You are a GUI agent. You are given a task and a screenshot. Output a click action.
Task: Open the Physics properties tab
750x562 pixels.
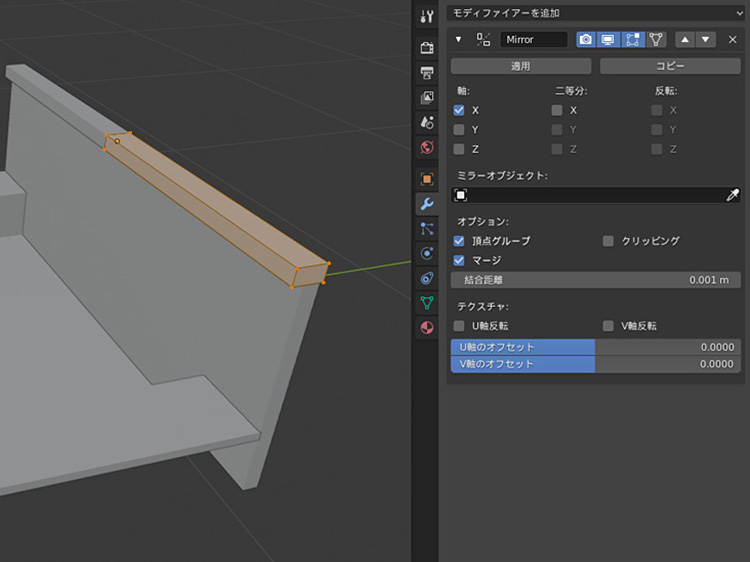427,253
